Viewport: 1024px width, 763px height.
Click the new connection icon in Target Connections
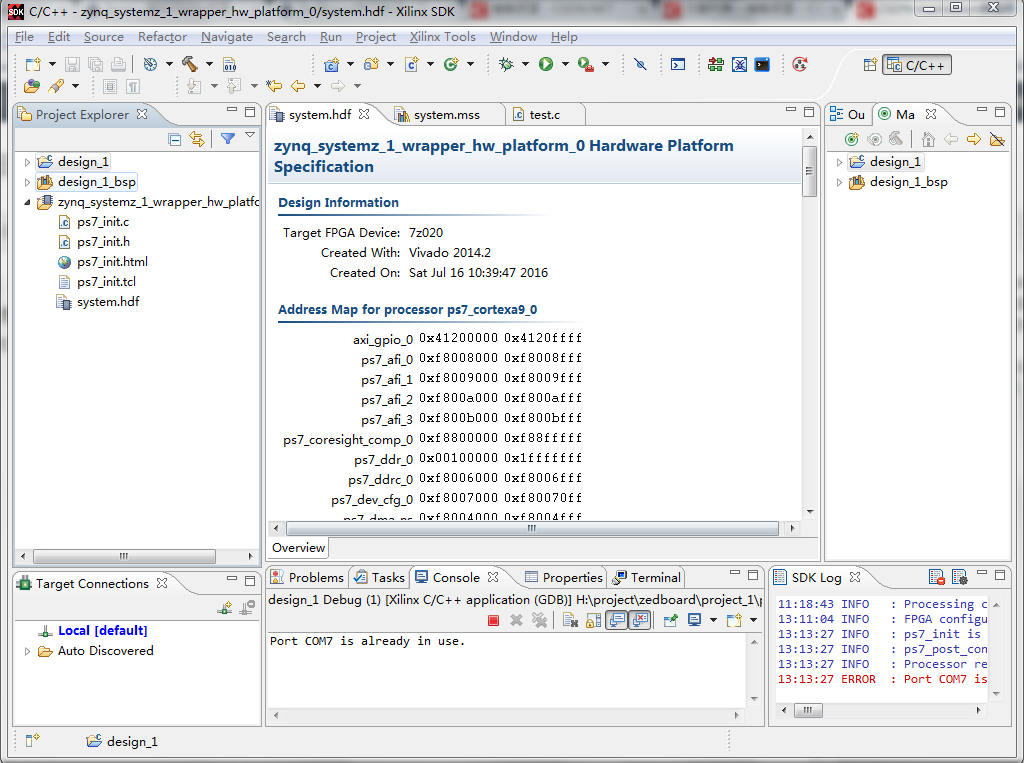[225, 608]
